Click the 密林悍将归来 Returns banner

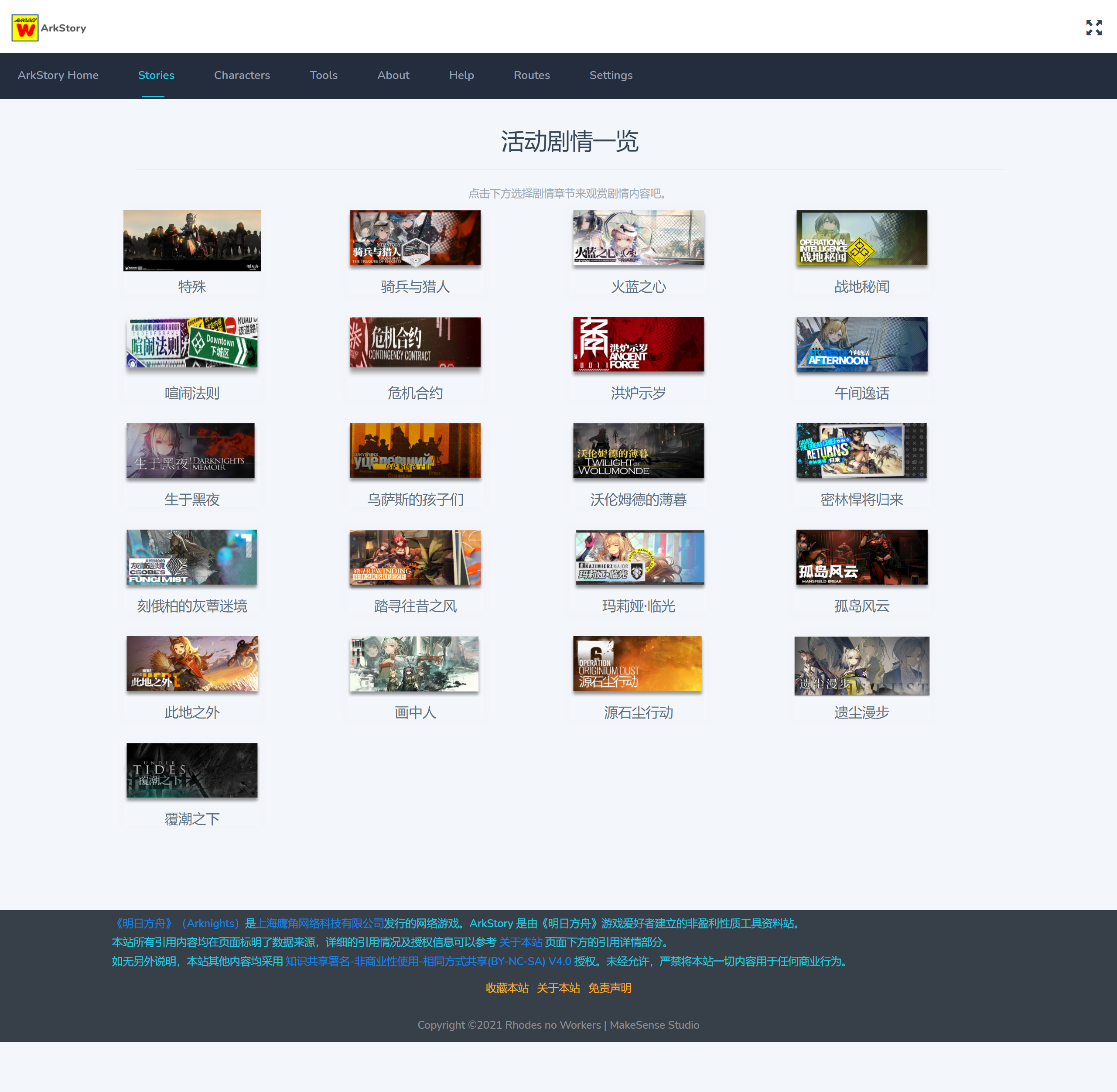(861, 450)
